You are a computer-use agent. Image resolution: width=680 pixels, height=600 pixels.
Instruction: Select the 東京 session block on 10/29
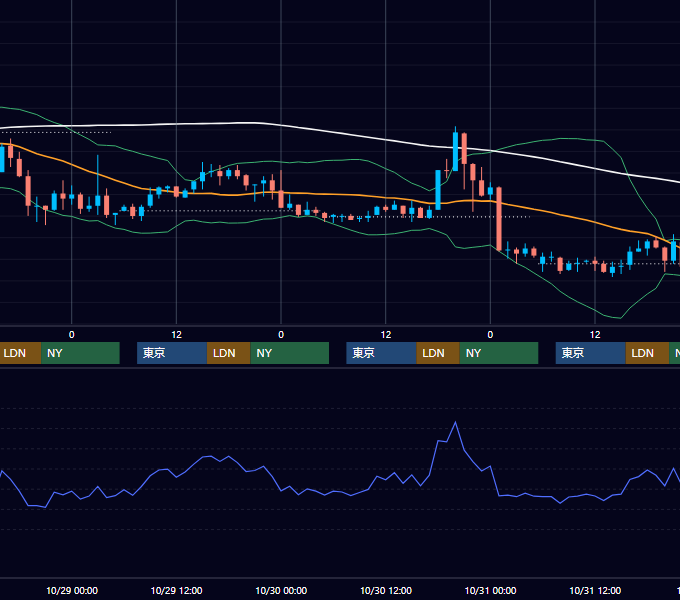172,353
